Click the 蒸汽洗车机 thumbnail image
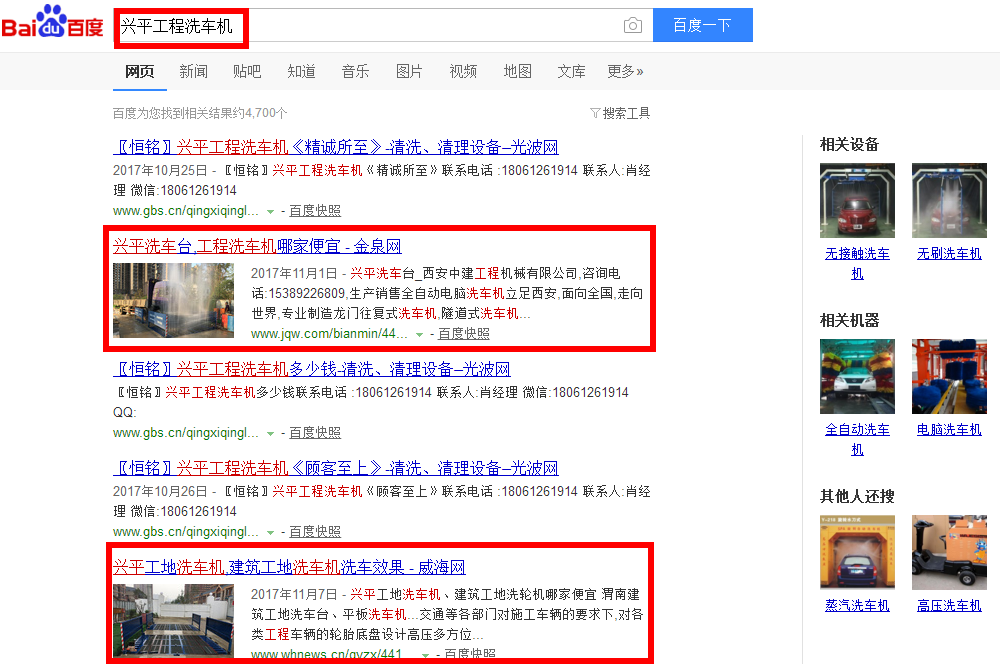This screenshot has width=1000, height=664. 857,552
